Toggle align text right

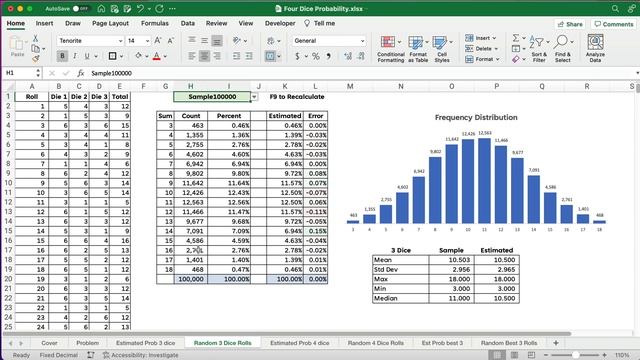(217, 56)
